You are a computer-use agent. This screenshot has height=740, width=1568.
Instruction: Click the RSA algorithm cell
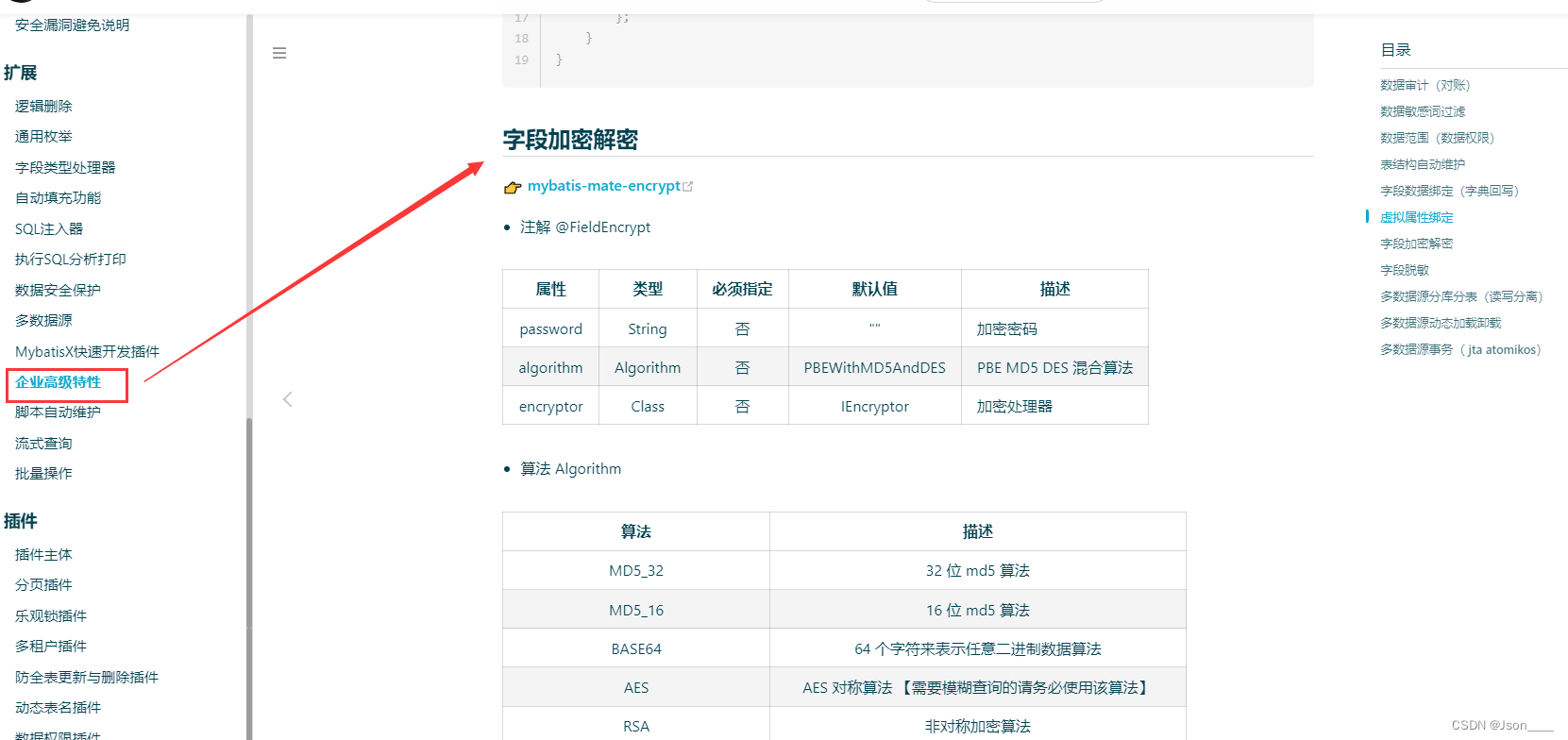[x=636, y=725]
